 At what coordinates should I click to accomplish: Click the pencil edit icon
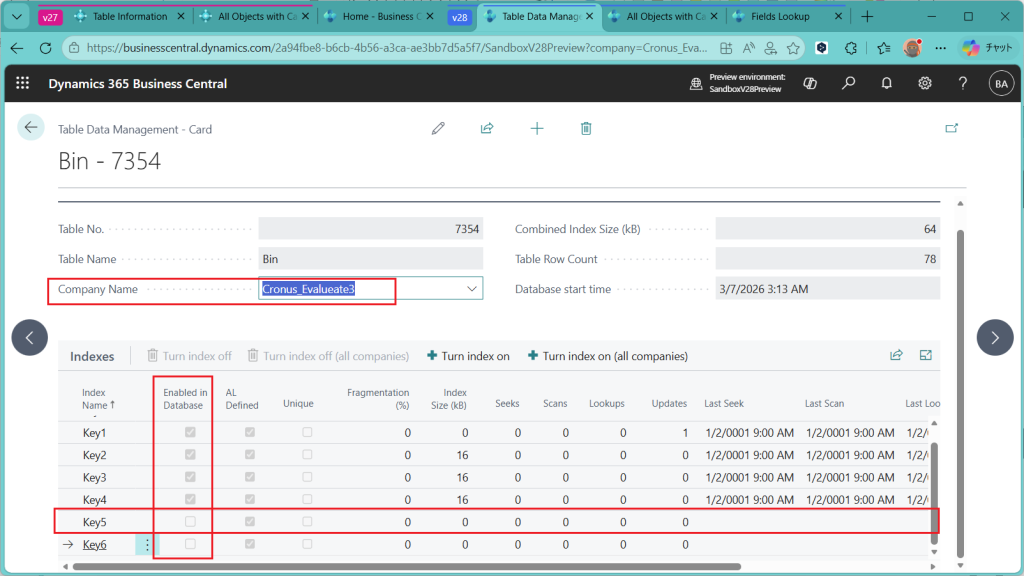[438, 128]
